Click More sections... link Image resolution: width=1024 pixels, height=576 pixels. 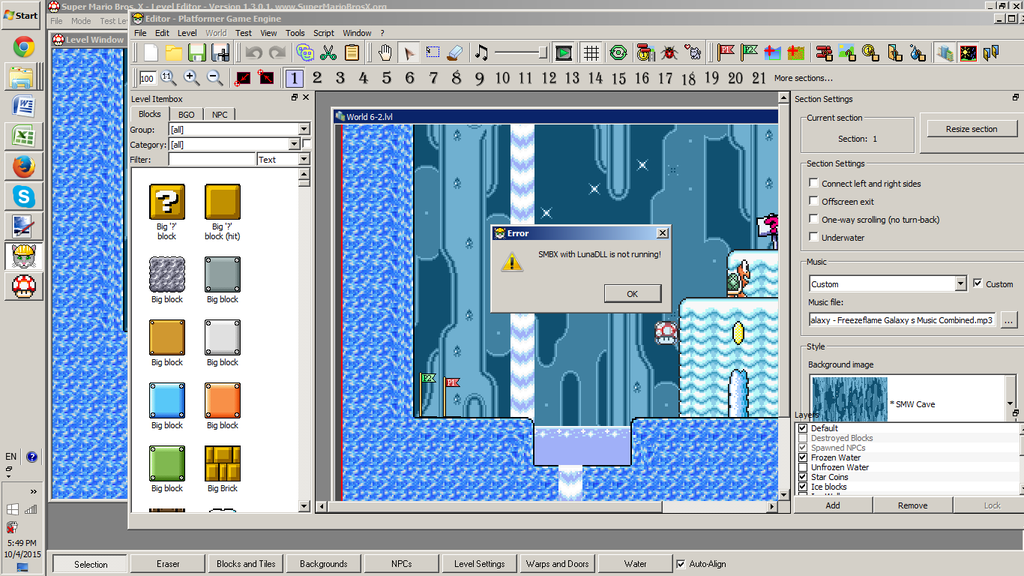pos(803,78)
